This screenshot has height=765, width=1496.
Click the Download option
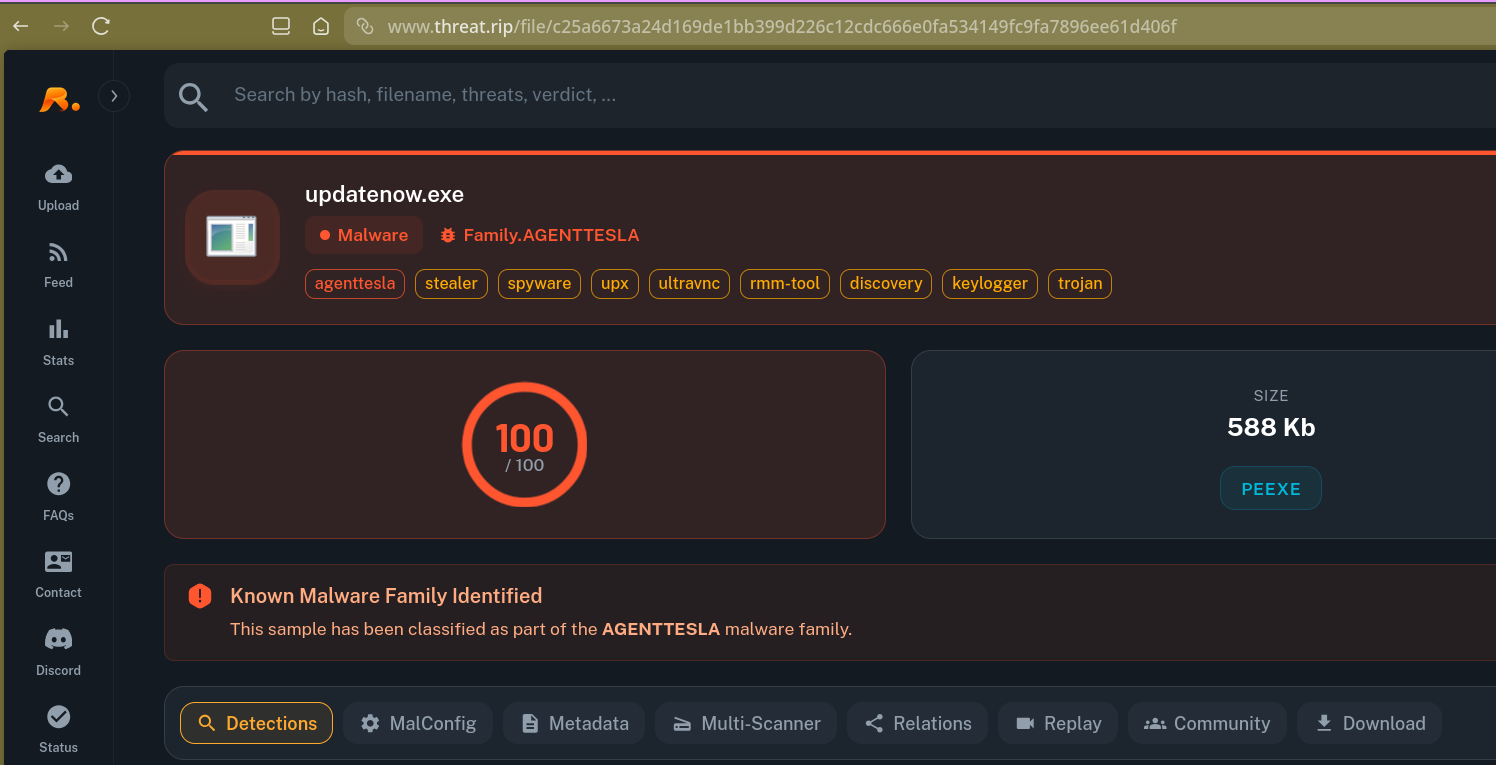pyautogui.click(x=1369, y=723)
